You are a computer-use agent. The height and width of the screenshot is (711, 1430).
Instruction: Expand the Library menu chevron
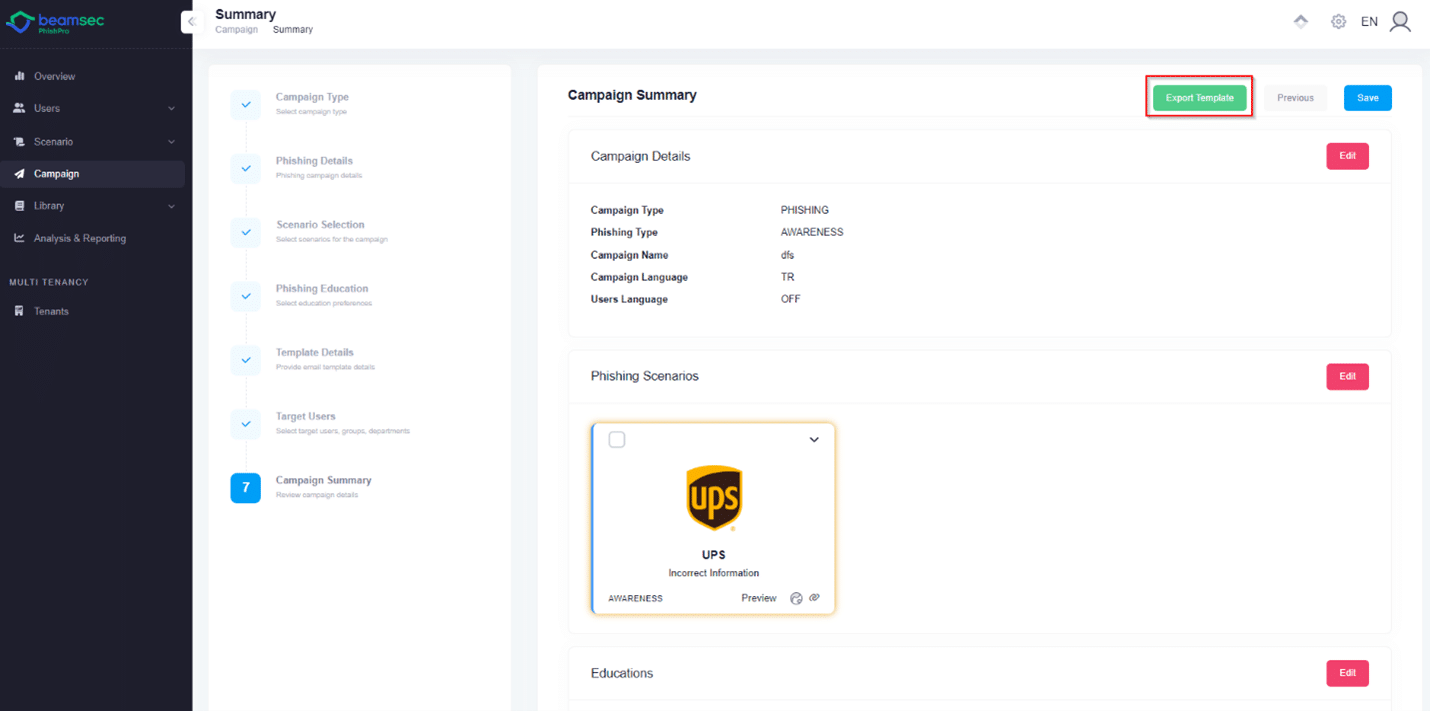coord(171,206)
